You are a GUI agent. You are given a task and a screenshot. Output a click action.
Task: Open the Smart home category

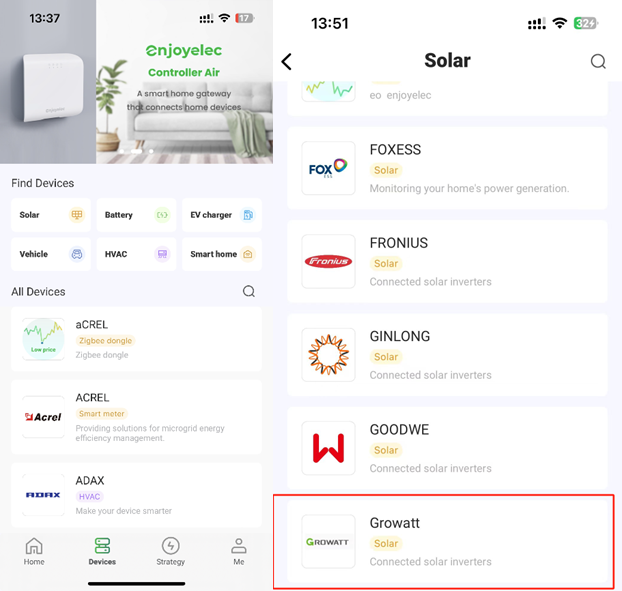(x=222, y=254)
